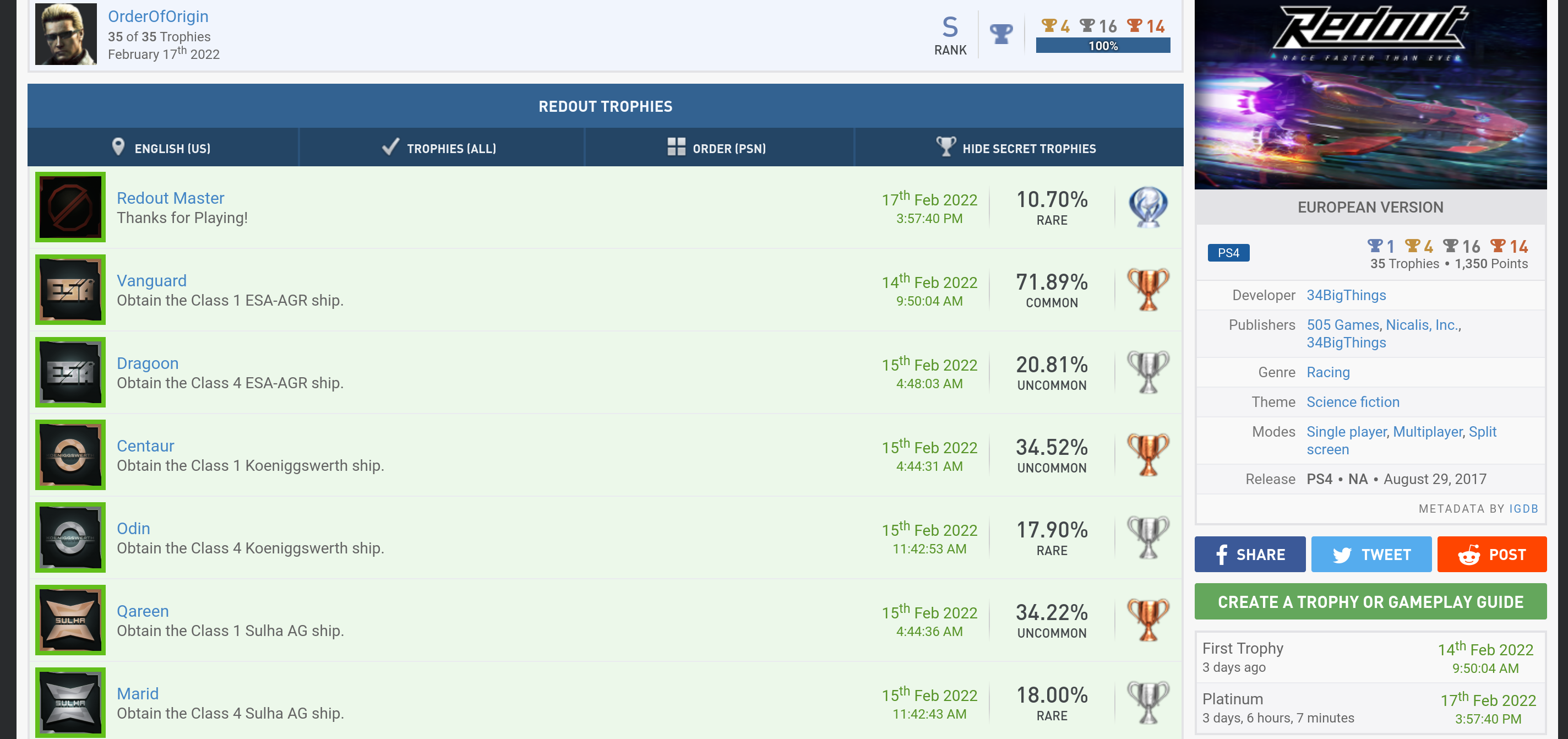Open the IGDB metadata link

coord(1523,509)
